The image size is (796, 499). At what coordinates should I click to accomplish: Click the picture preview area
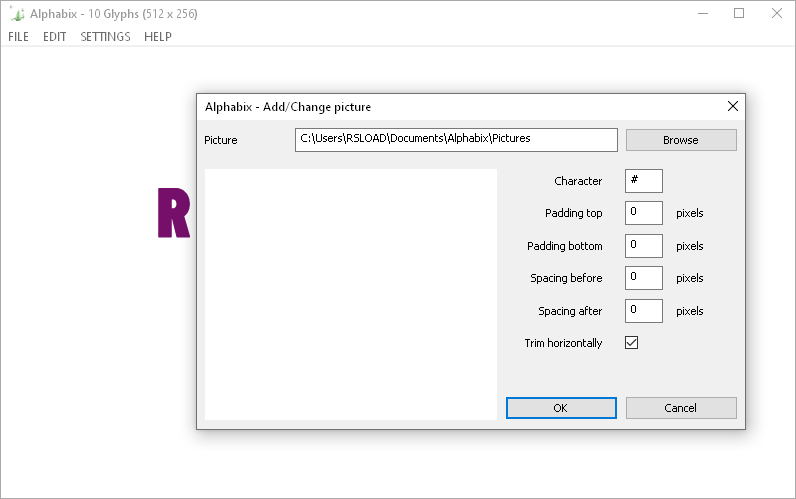point(351,294)
